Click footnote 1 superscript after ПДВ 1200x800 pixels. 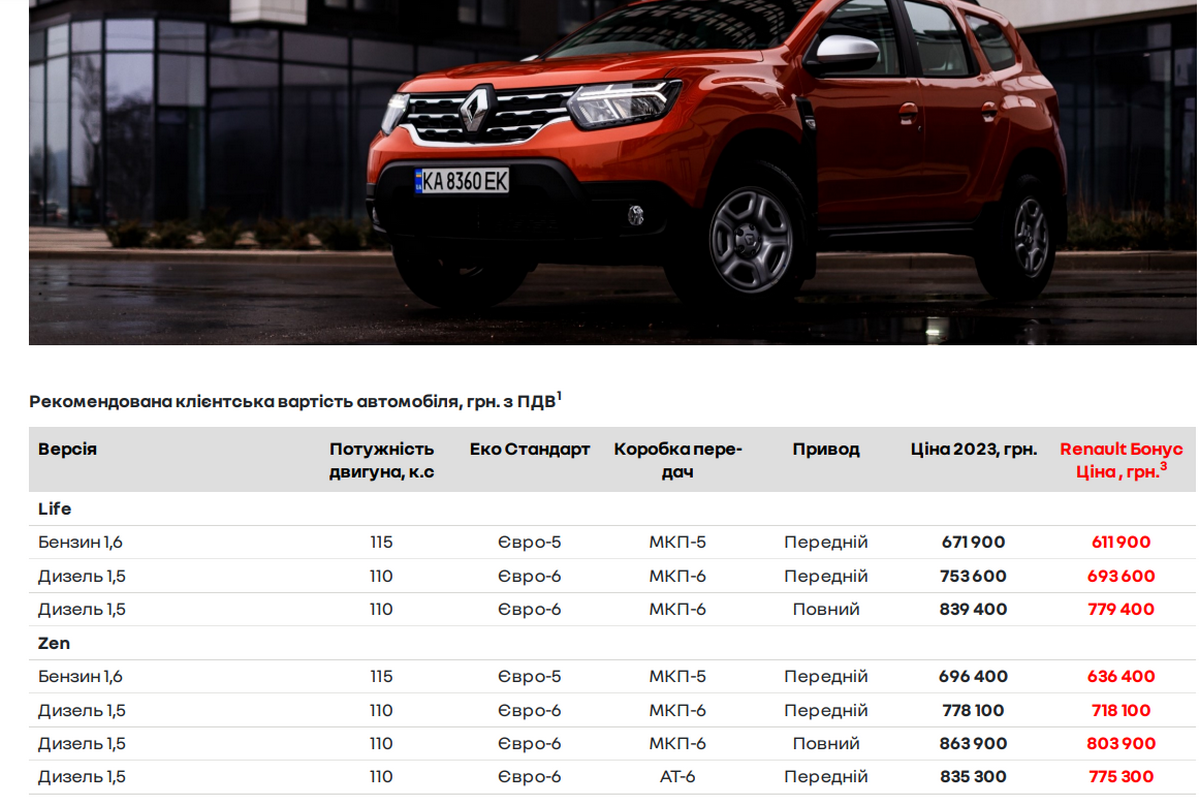[559, 397]
